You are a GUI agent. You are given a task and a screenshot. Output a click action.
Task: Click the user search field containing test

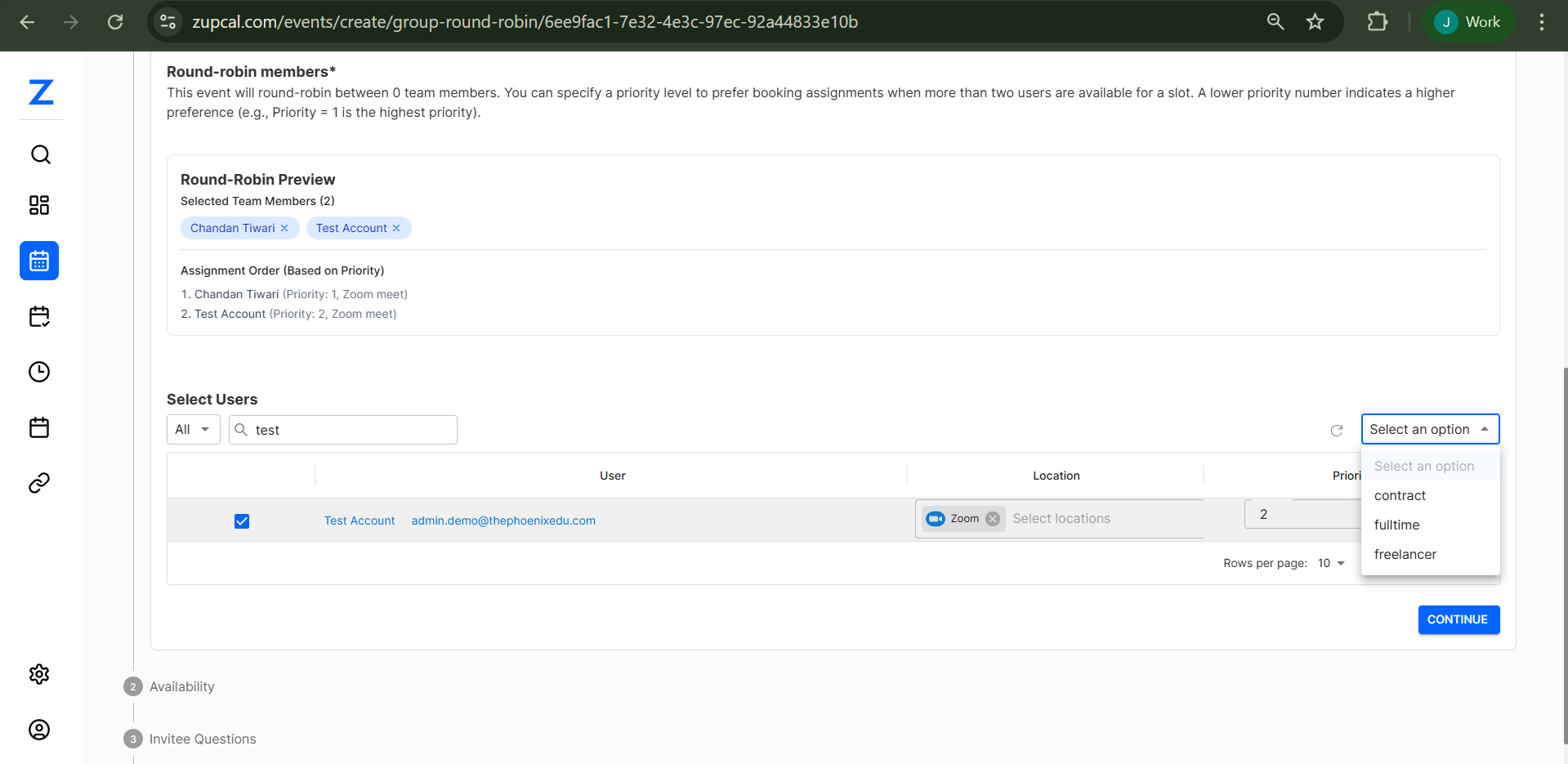coord(351,430)
